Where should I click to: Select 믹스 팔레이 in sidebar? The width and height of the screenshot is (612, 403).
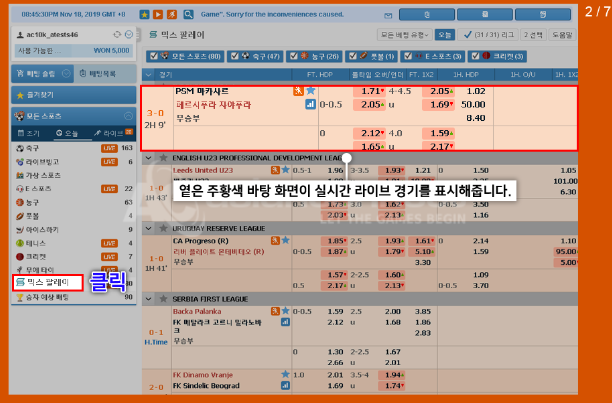click(x=48, y=282)
